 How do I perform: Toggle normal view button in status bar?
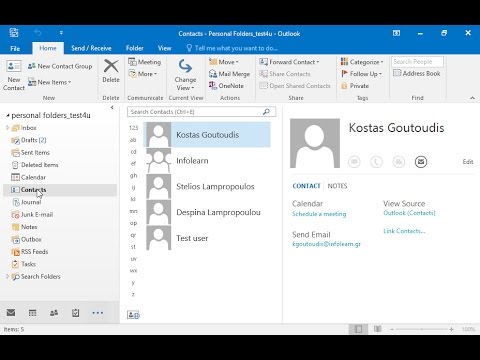(358, 329)
